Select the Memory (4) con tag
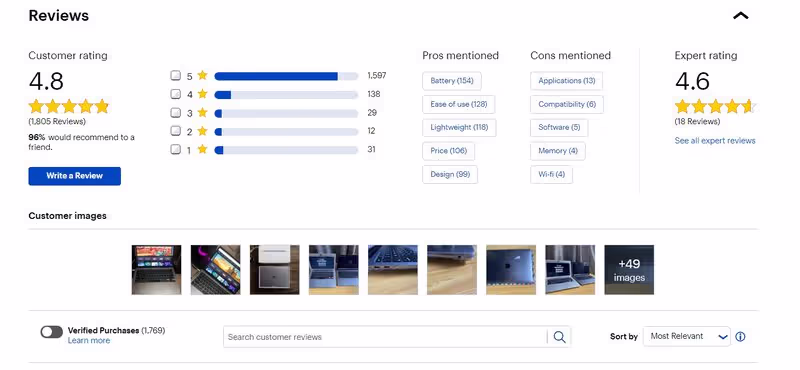This screenshot has width=800, height=370. (558, 151)
